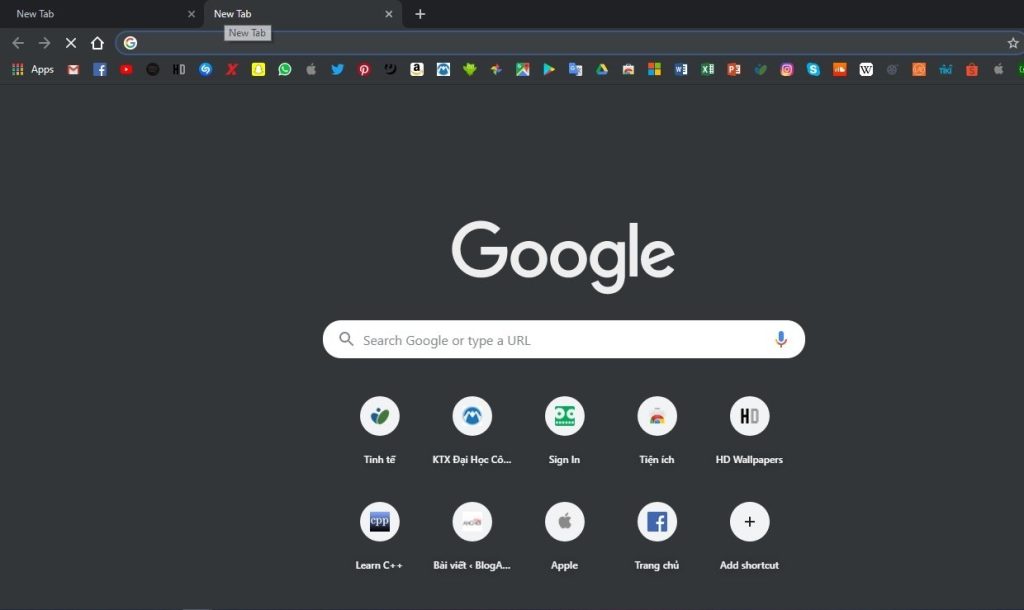
Task: Stop loading the page
Action: tap(71, 43)
